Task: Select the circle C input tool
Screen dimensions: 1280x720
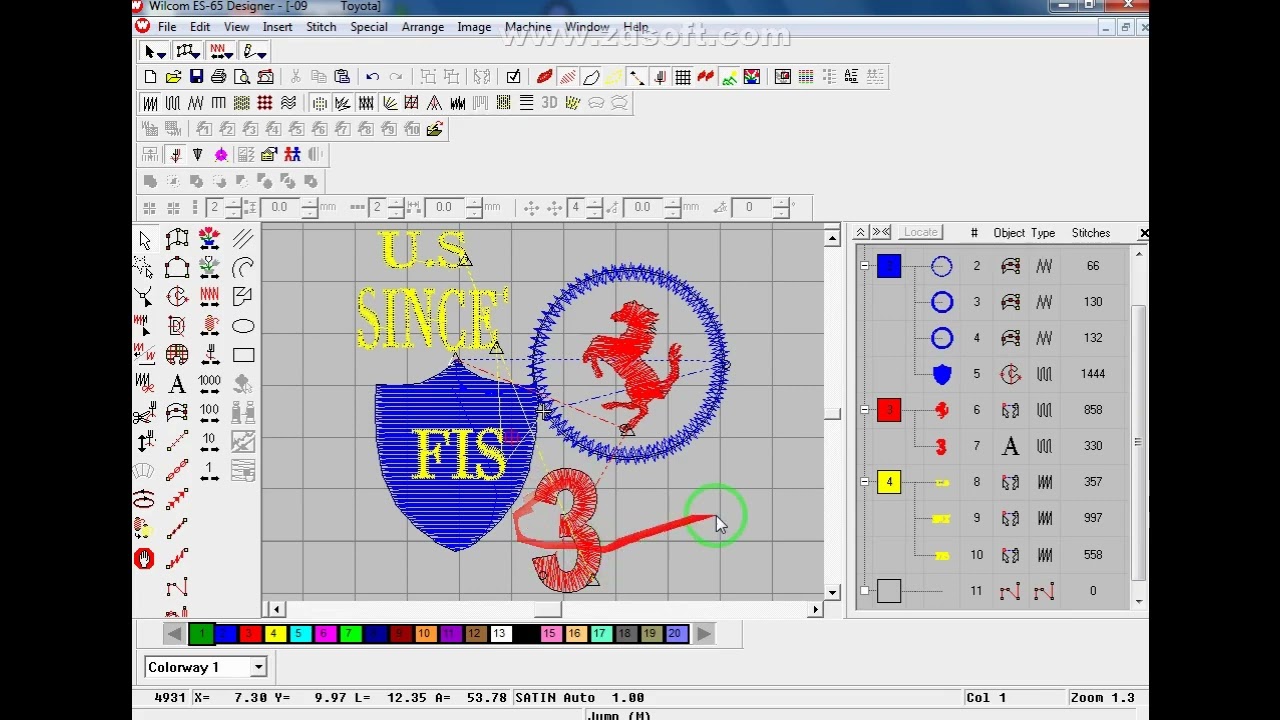Action: tap(177, 297)
